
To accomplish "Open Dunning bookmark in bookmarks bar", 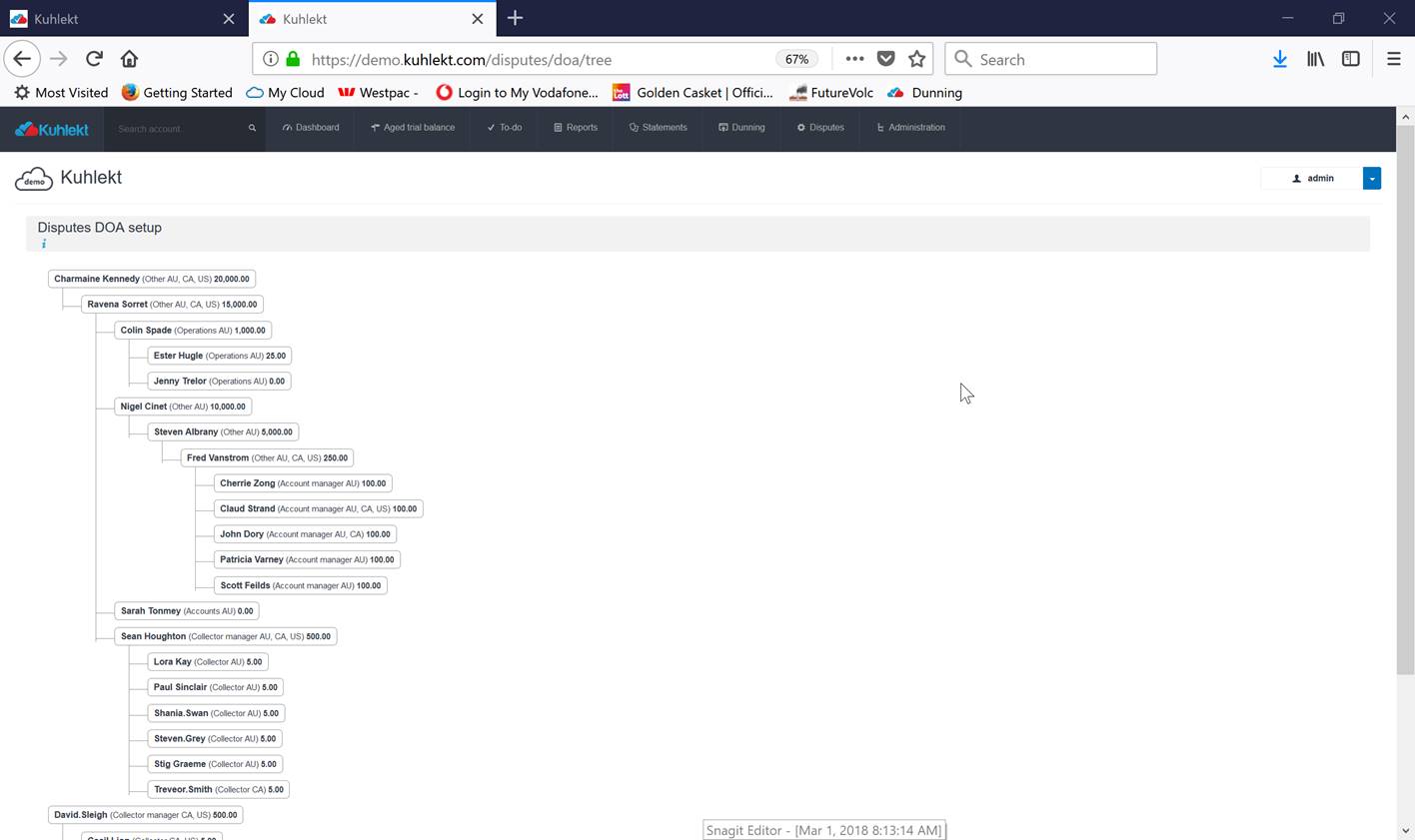I will point(924,92).
